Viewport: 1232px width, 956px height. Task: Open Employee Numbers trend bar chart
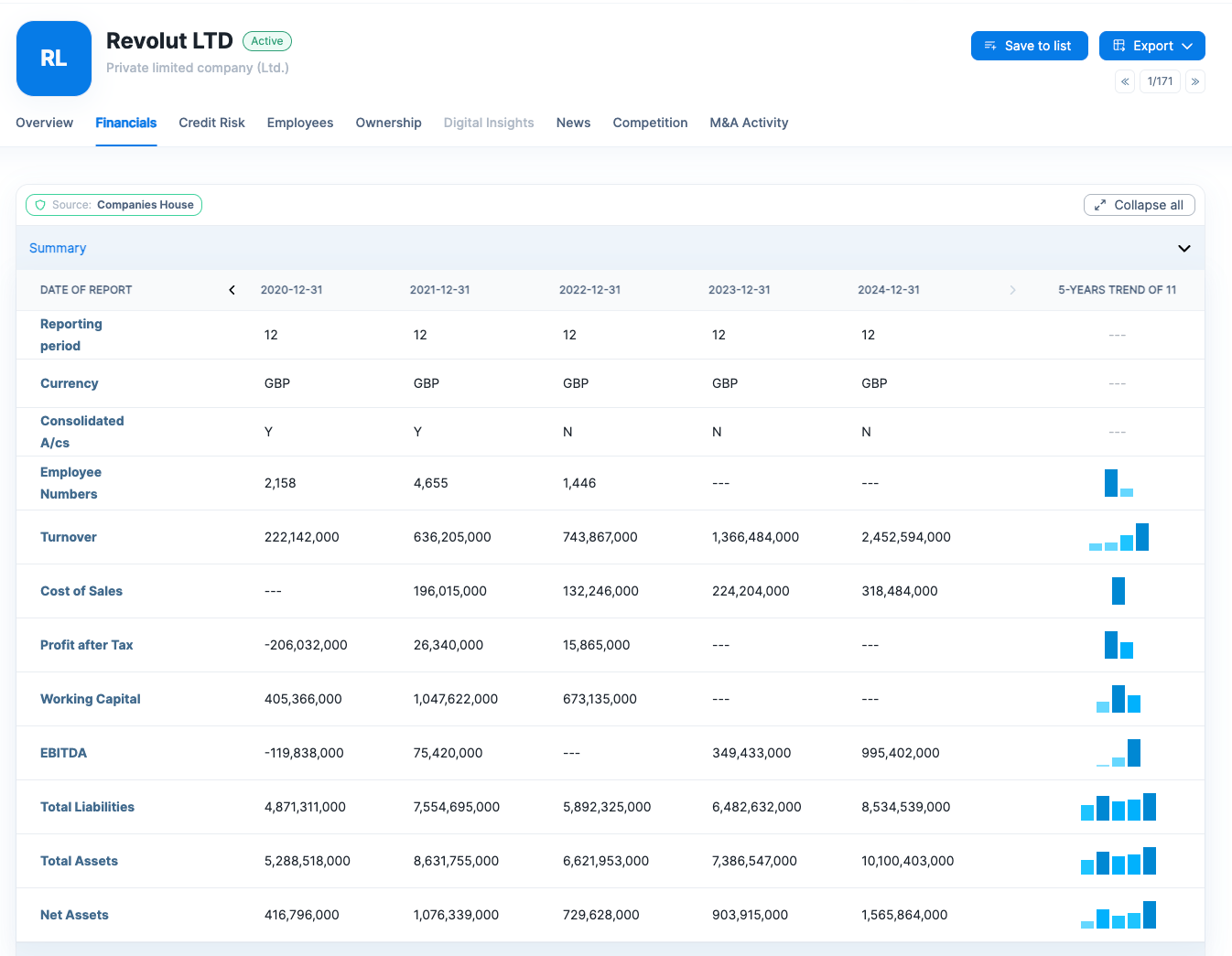1119,483
